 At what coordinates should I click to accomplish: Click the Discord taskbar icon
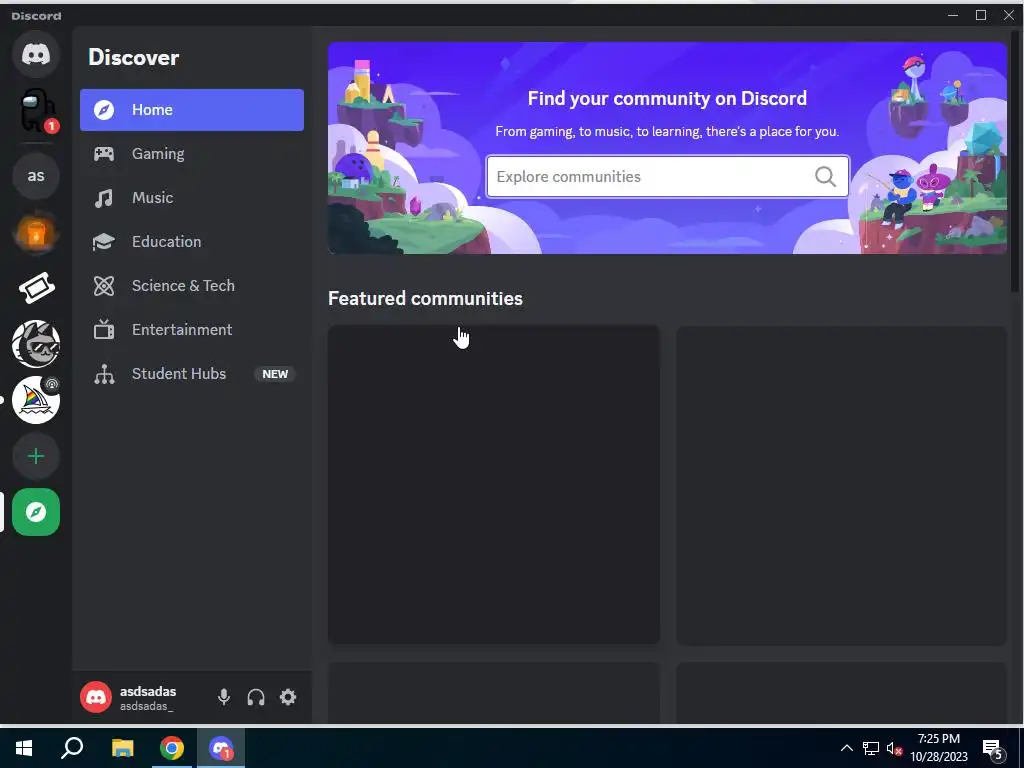tap(221, 748)
